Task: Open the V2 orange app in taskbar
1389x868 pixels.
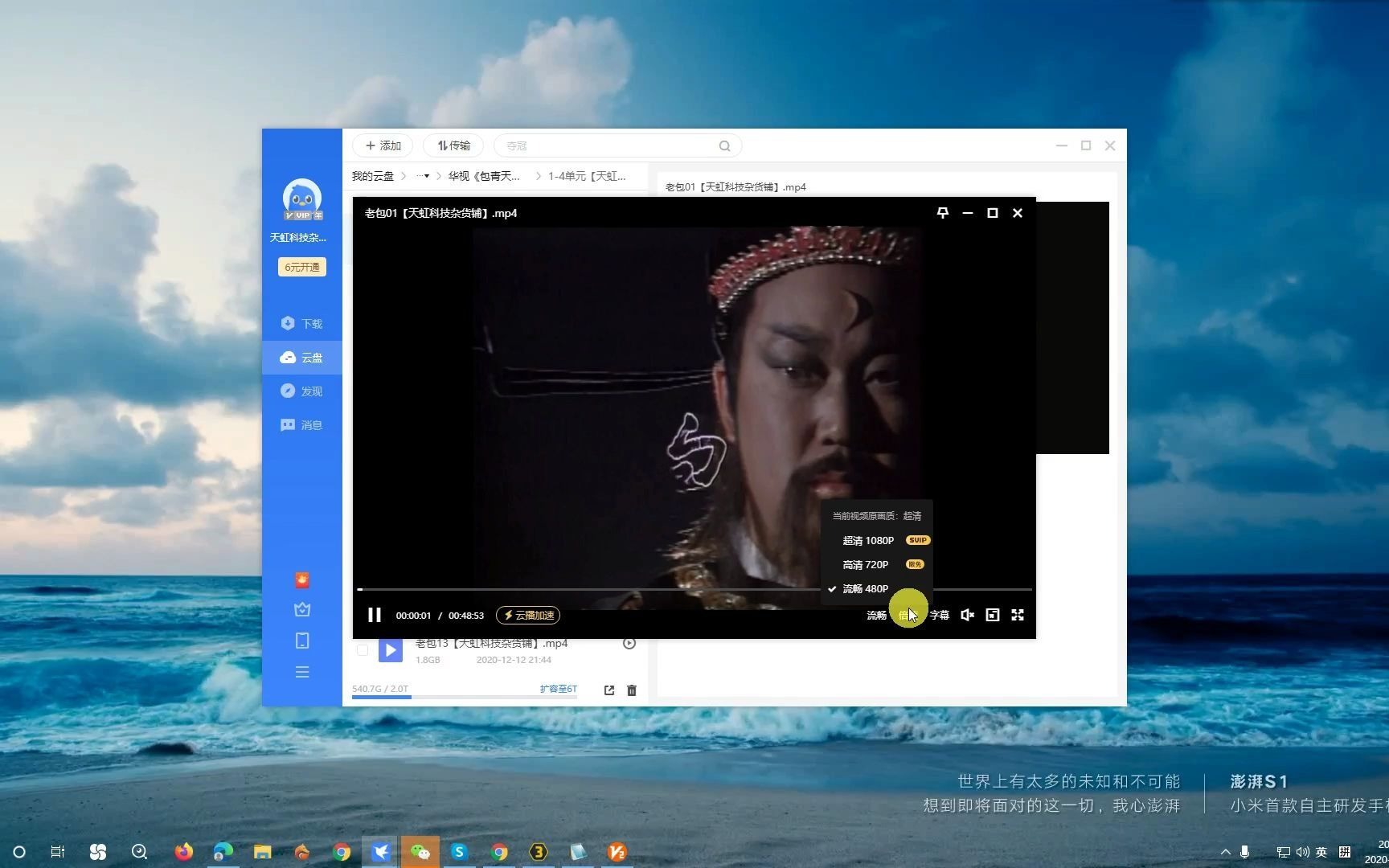Action: tap(617, 852)
